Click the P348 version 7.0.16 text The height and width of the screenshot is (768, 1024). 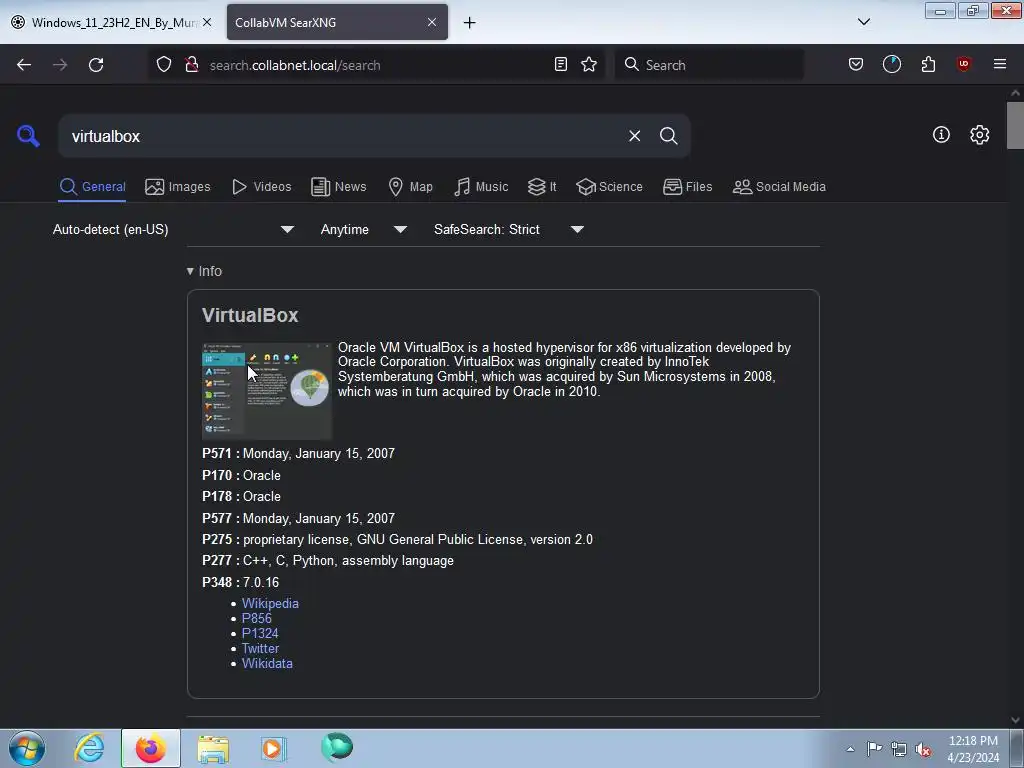click(x=240, y=582)
